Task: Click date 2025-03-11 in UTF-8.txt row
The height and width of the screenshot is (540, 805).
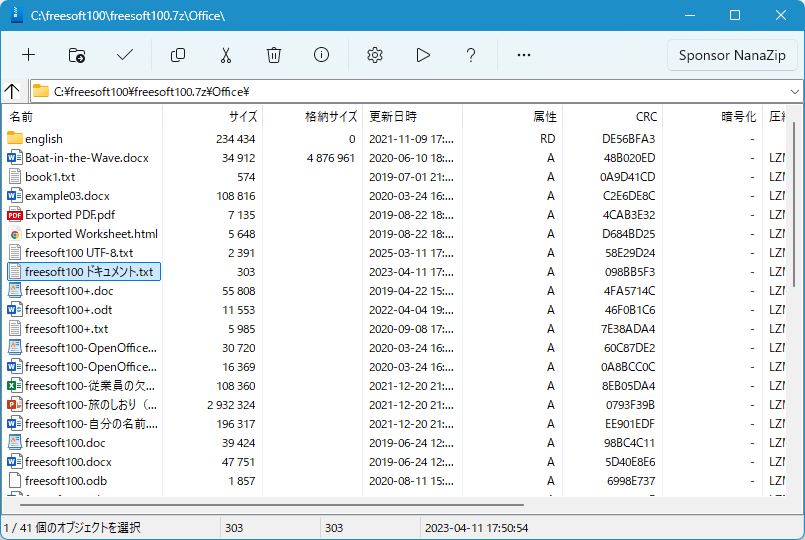Action: click(411, 253)
